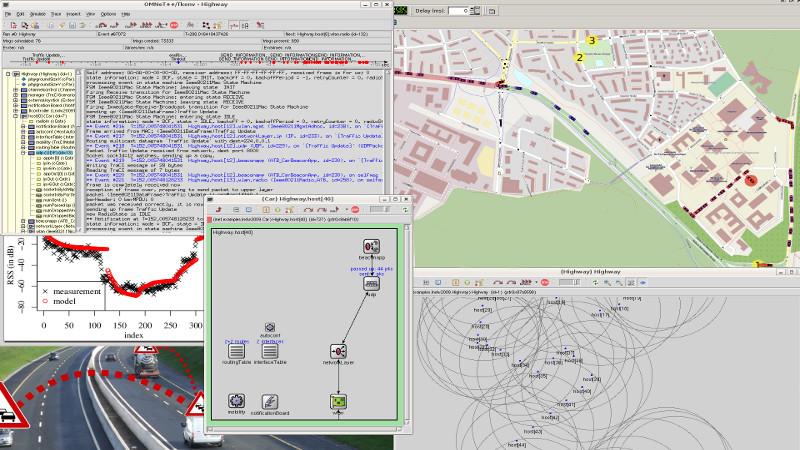Click the Car window horizontal scrollbar
800x450 pixels.
point(305,429)
